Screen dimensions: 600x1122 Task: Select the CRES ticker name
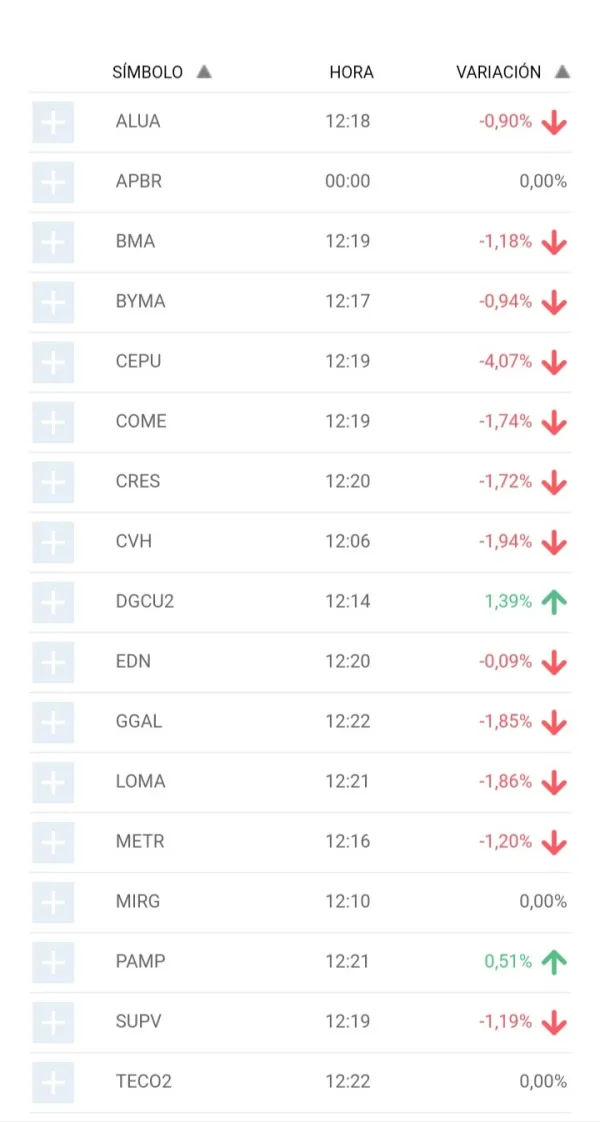(x=138, y=481)
